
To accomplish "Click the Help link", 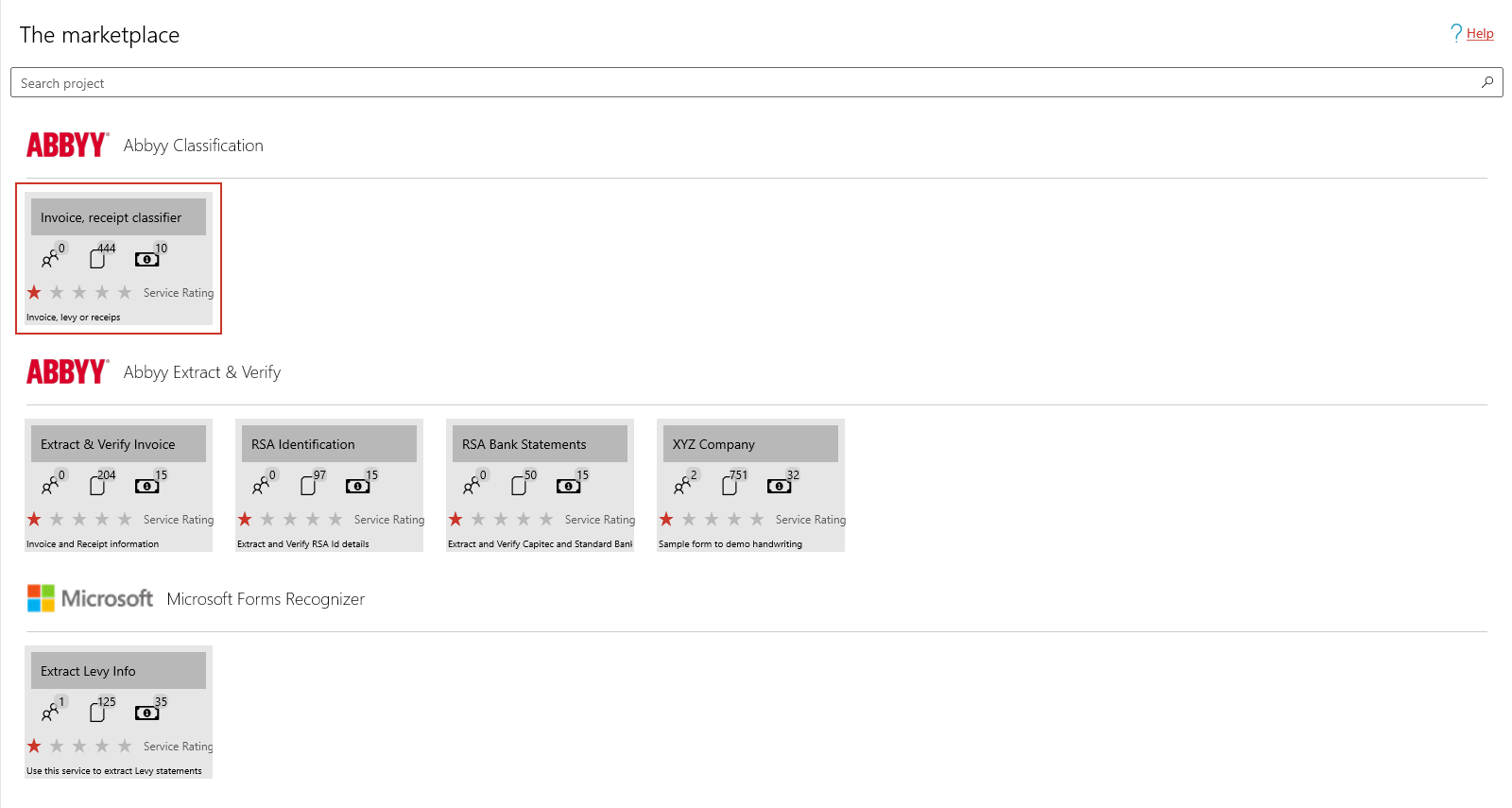I will [1480, 34].
